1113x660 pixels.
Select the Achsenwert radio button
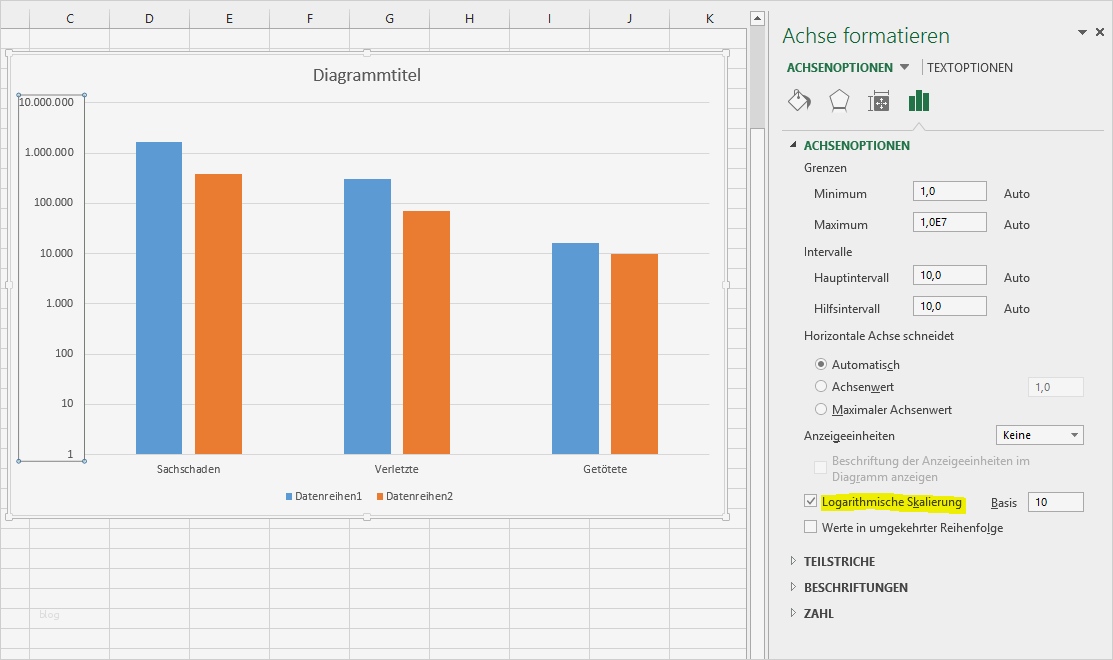(x=821, y=386)
